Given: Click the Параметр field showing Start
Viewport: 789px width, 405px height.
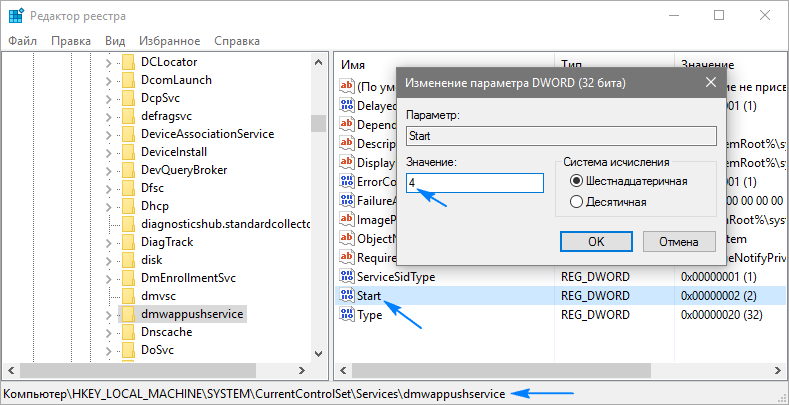Looking at the screenshot, I should [x=561, y=136].
